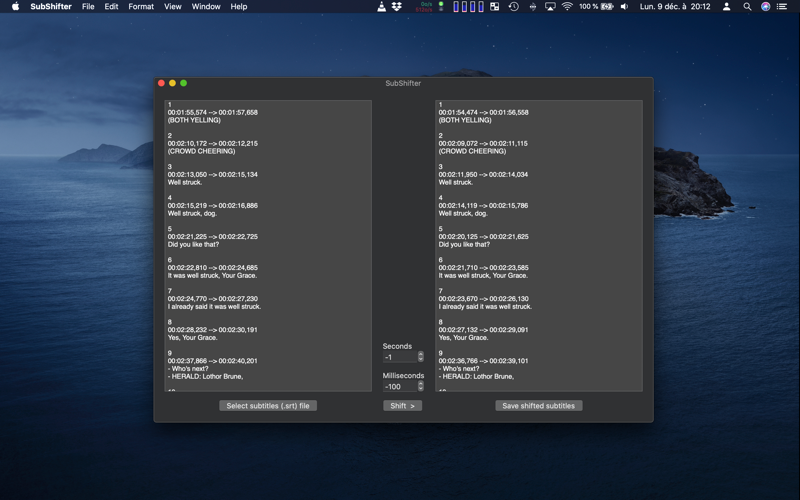
Task: Click timestamp 00:02:37,866 --> 00:02:40,201
Action: click(x=213, y=361)
